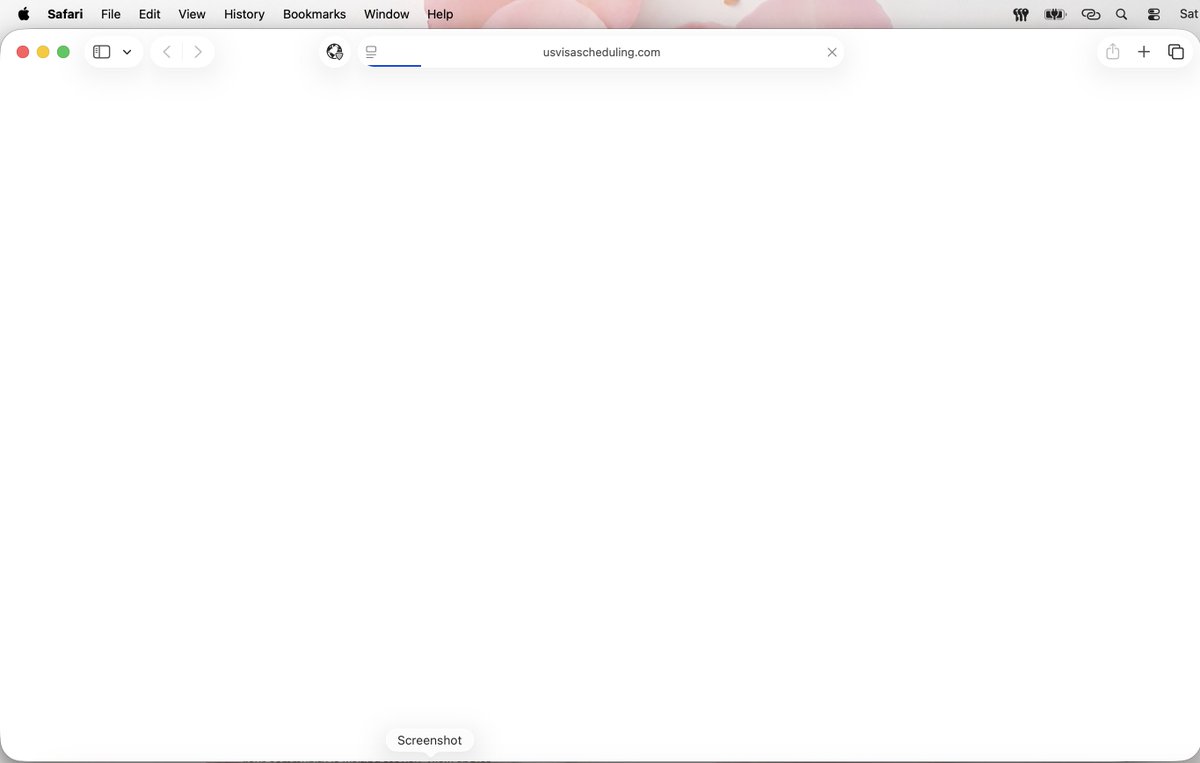The width and height of the screenshot is (1200, 763).
Task: Open the View menu
Action: point(192,14)
